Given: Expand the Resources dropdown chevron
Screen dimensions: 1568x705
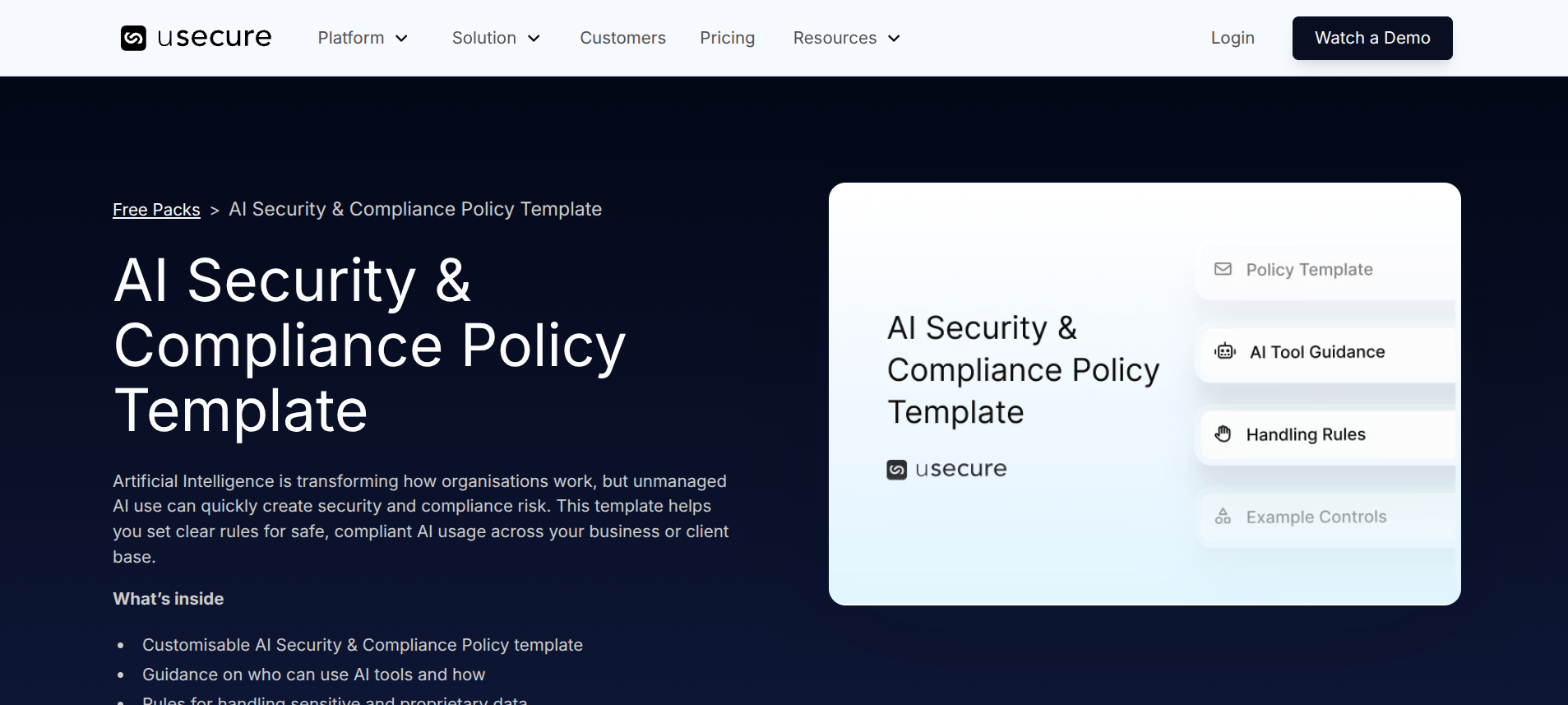Looking at the screenshot, I should pos(895,39).
